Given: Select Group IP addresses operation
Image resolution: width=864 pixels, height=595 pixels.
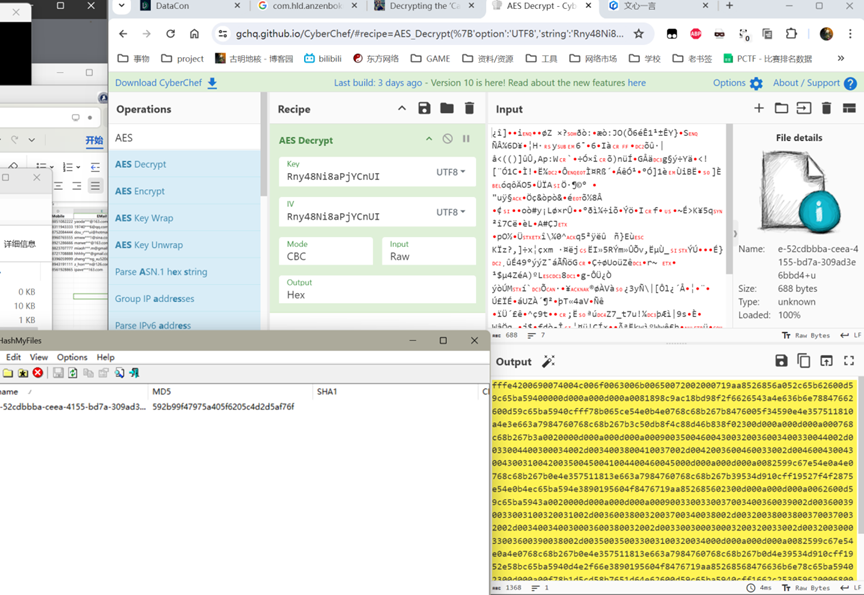Looking at the screenshot, I should pyautogui.click(x=185, y=299).
